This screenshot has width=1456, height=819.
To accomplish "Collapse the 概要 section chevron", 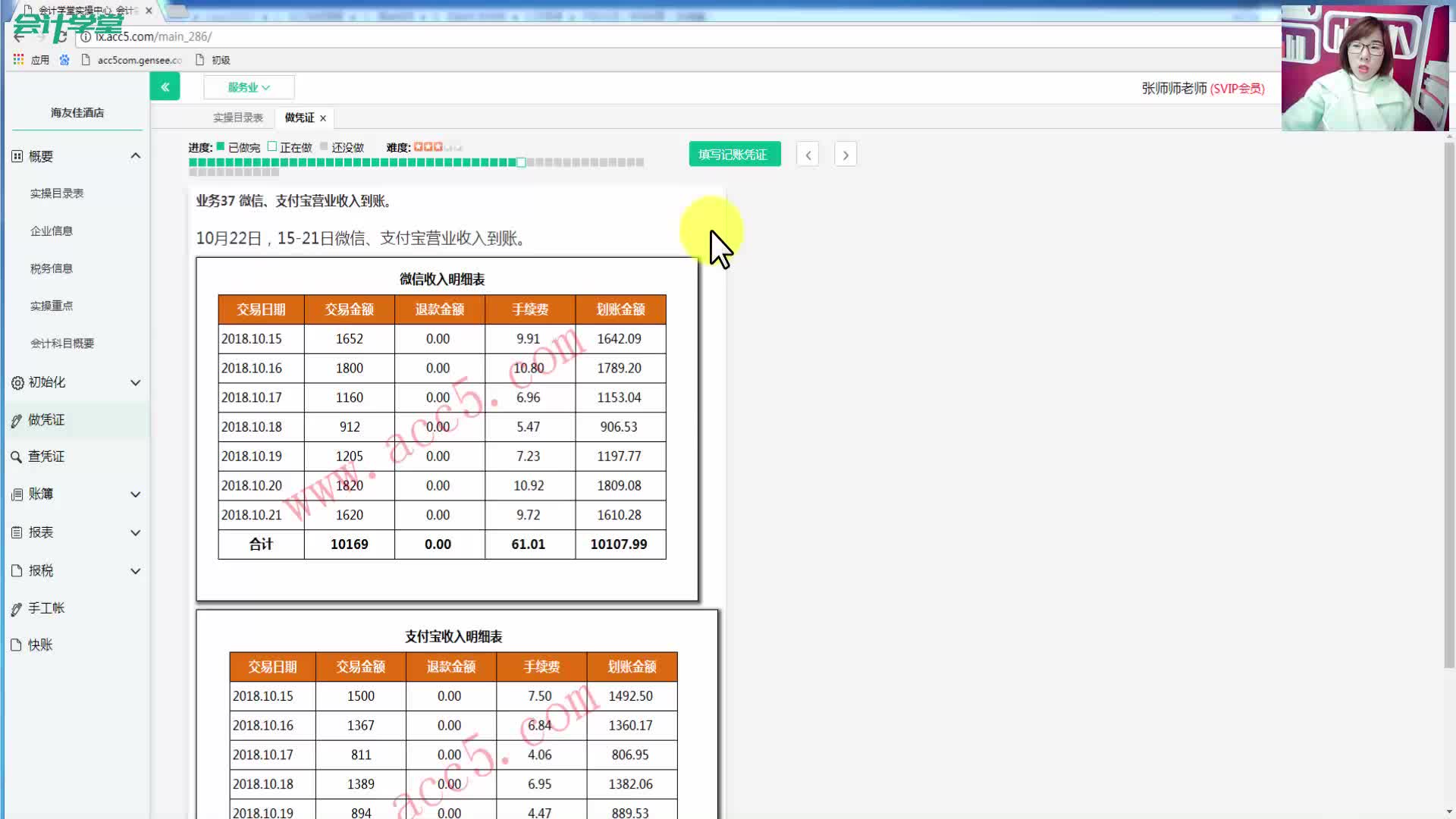I will tap(136, 156).
